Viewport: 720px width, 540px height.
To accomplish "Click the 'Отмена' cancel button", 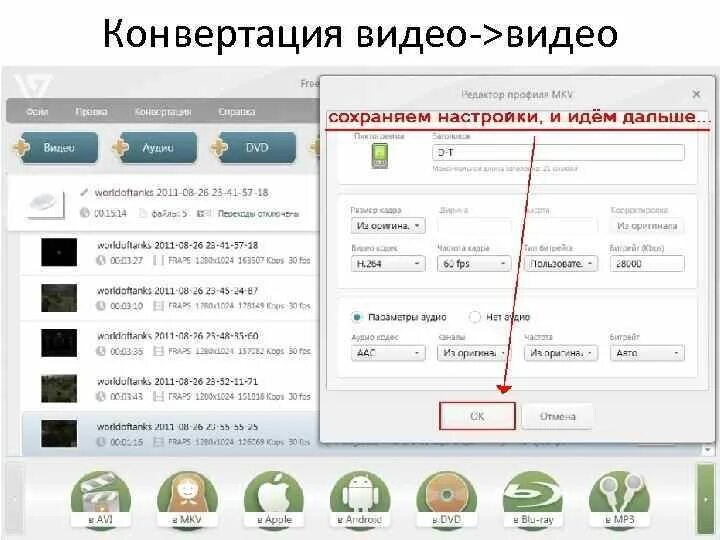I will click(557, 416).
